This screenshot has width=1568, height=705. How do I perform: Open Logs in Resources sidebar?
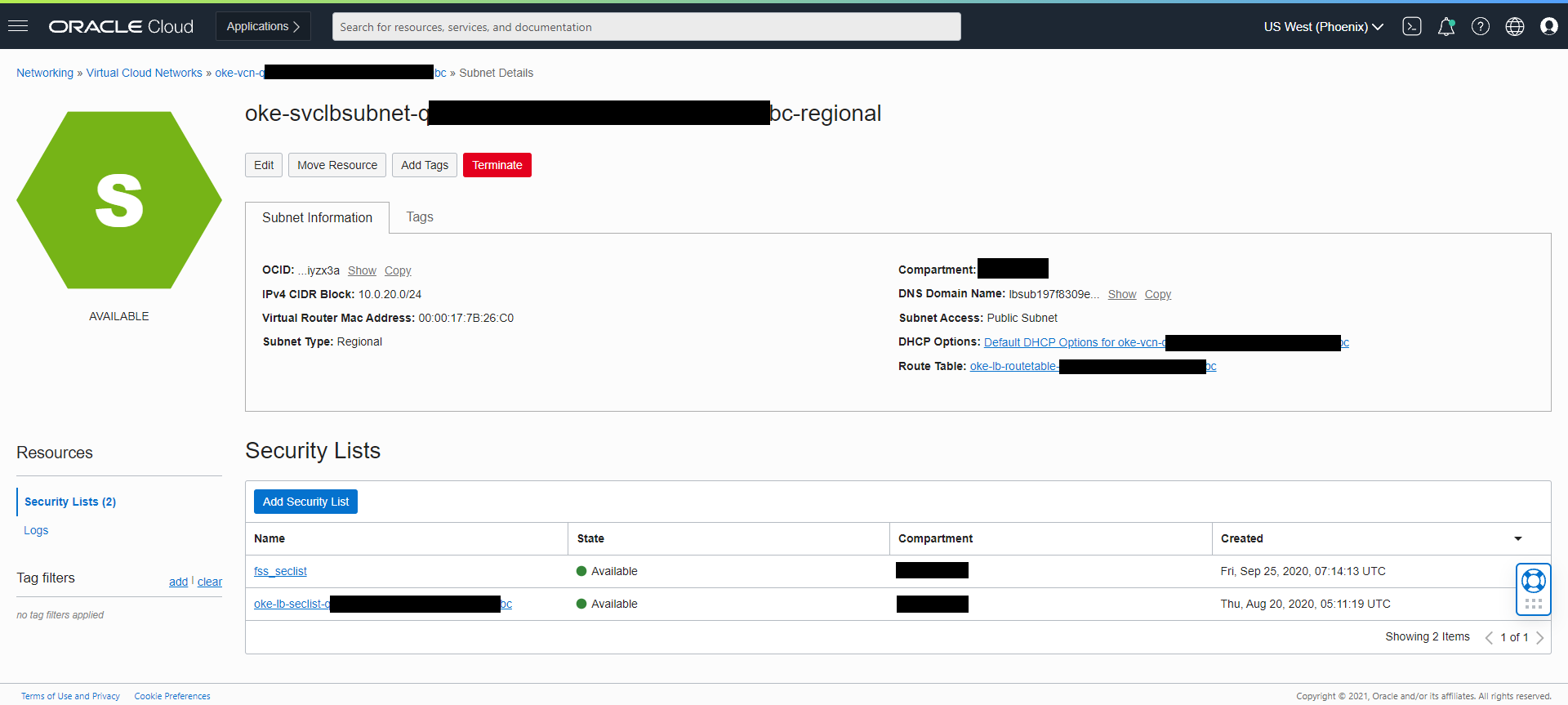tap(36, 530)
